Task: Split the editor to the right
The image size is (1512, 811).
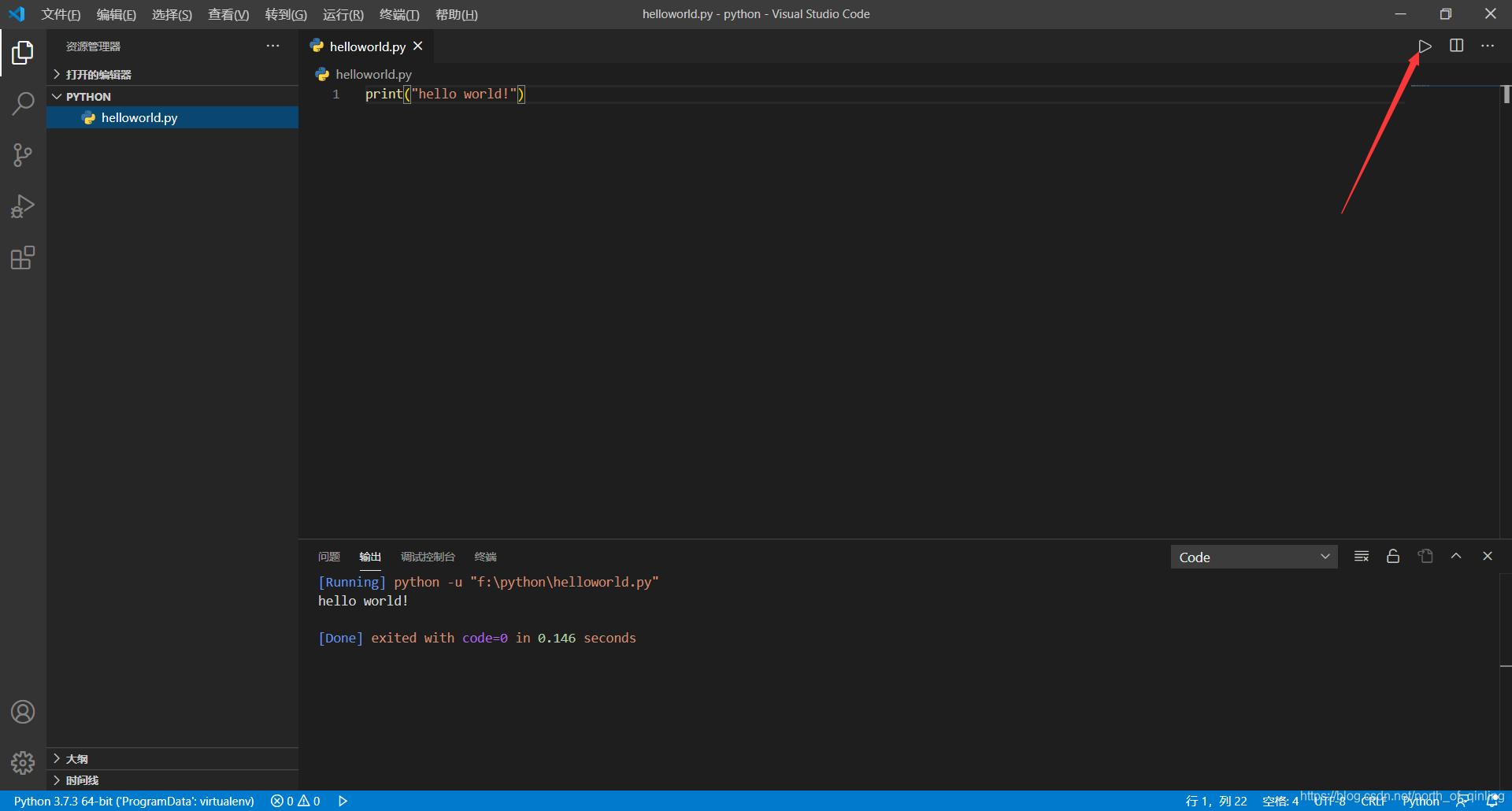Action: click(1457, 46)
